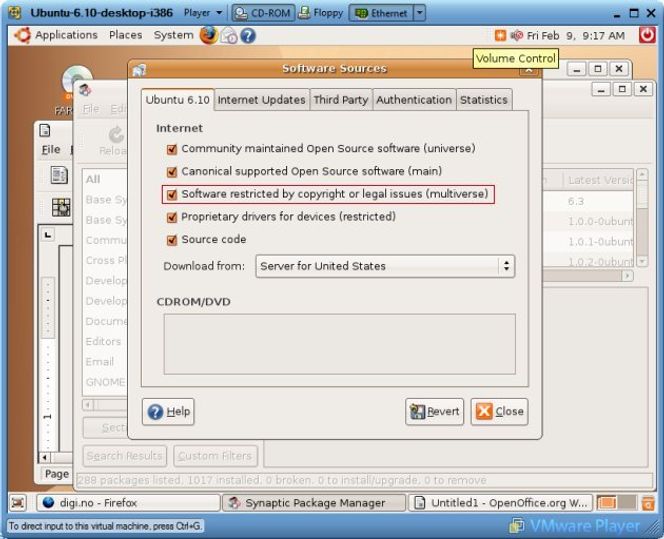
Task: Expand the Ethernet dropdown arrow in VMware
Action: pyautogui.click(x=420, y=13)
